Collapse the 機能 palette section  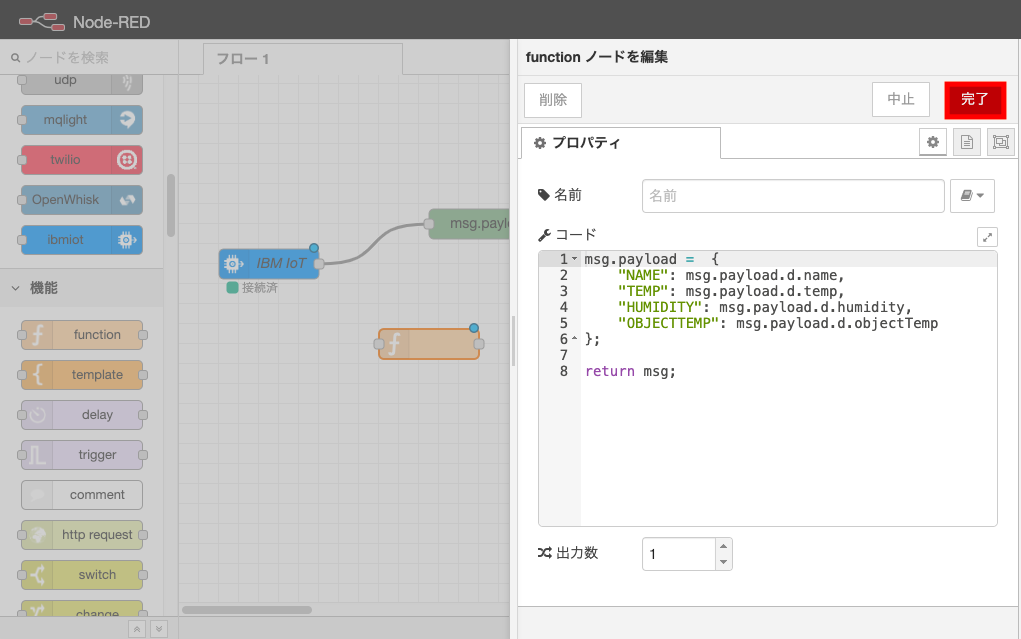pyautogui.click(x=15, y=289)
